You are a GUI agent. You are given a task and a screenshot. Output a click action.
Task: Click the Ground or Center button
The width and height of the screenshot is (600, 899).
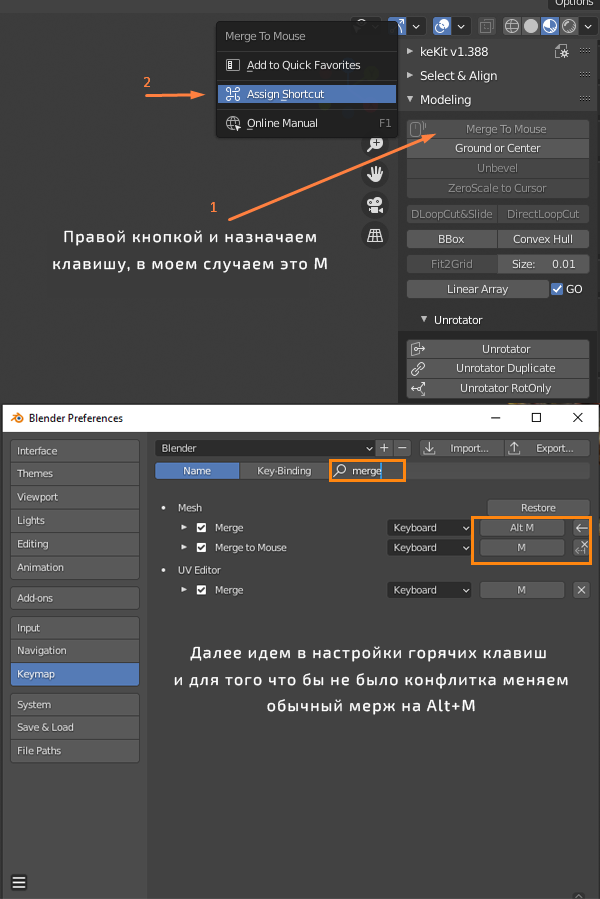498,148
